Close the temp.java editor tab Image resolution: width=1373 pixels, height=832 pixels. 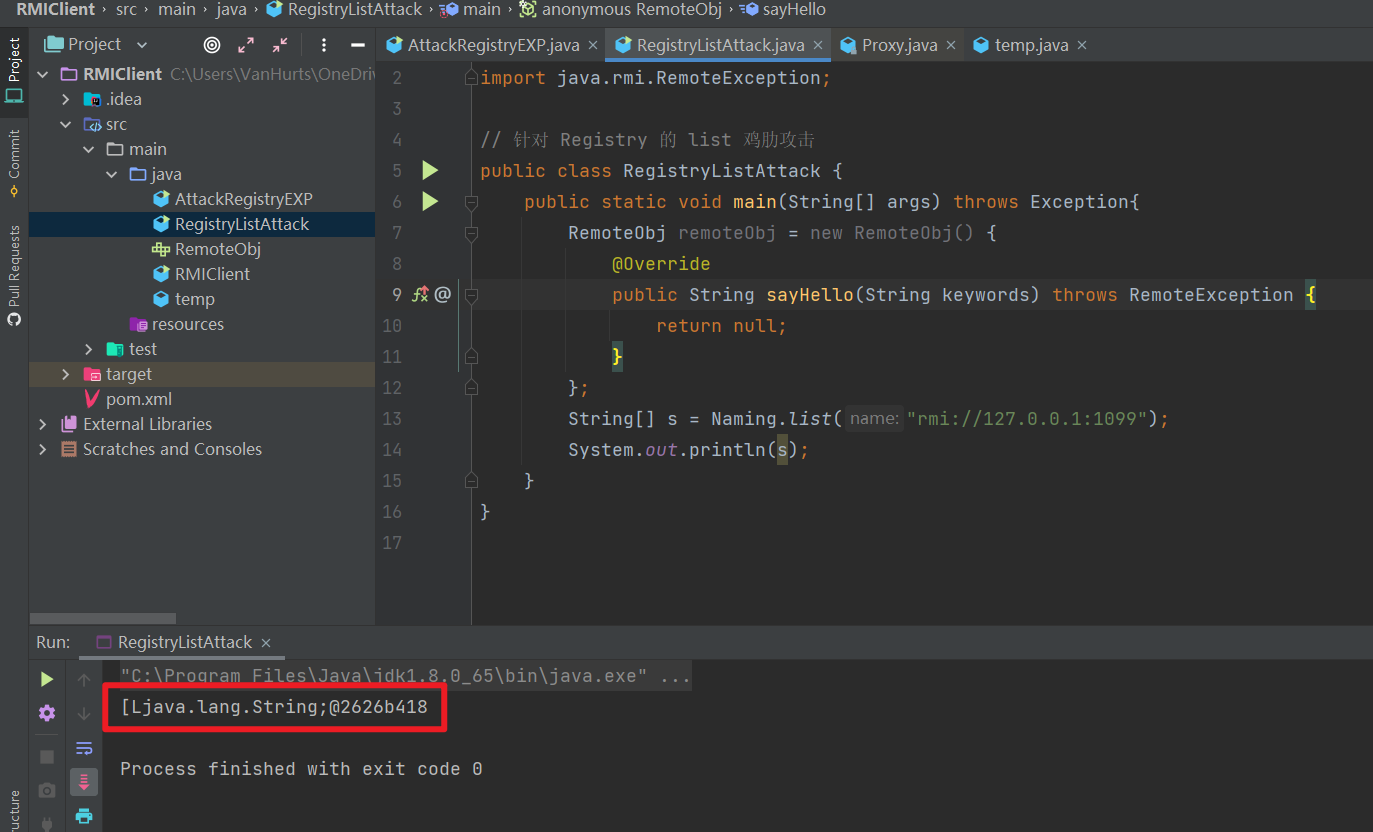pyautogui.click(x=1082, y=45)
